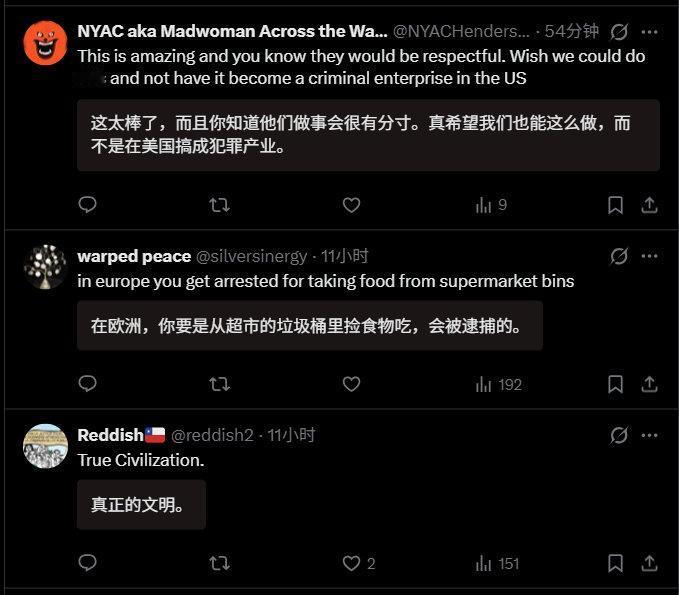This screenshot has height=595, width=679.
Task: Repost warped peace's supermarket bins tweet
Action: coord(220,384)
